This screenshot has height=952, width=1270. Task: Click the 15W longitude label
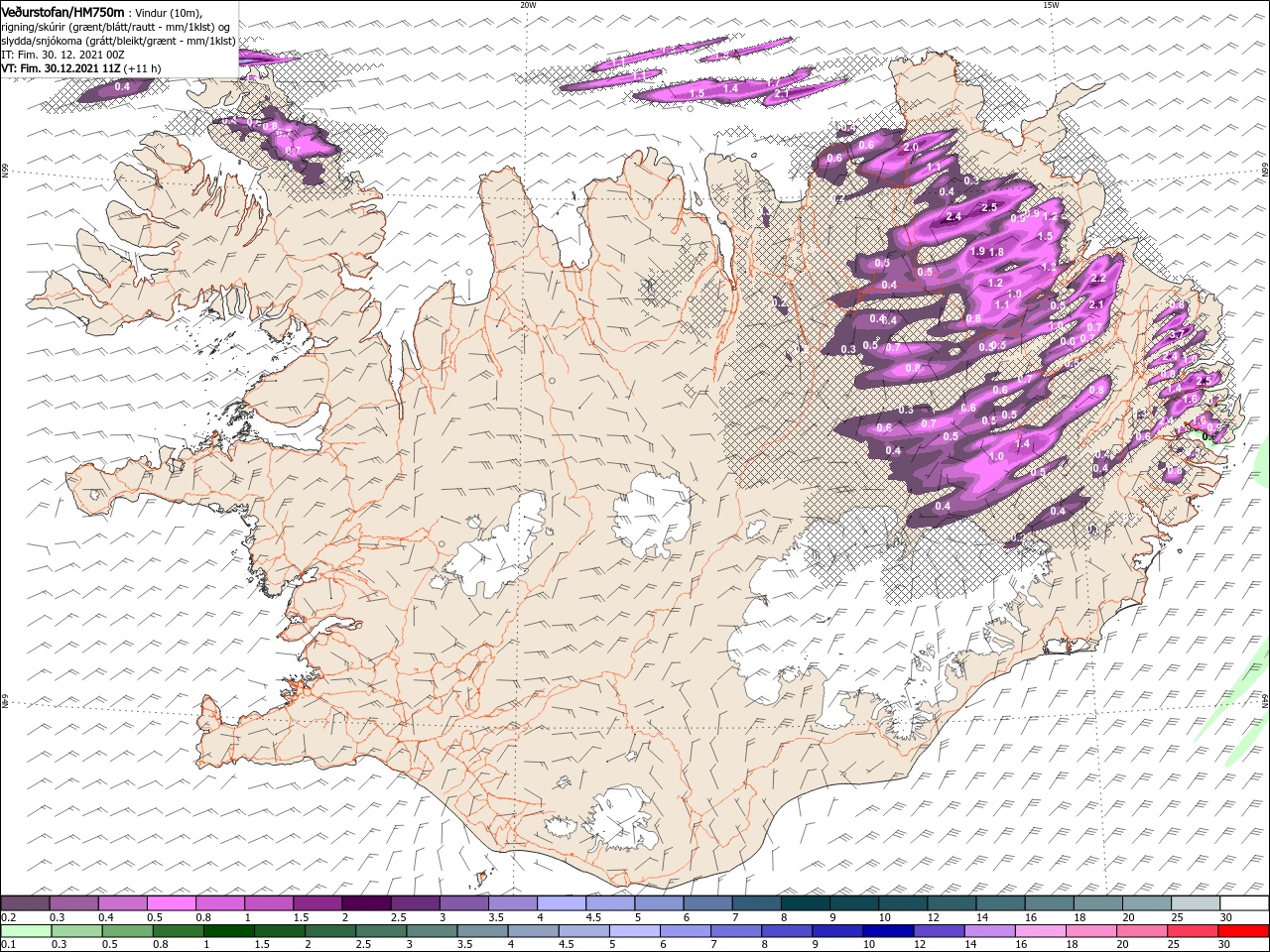[x=1051, y=5]
